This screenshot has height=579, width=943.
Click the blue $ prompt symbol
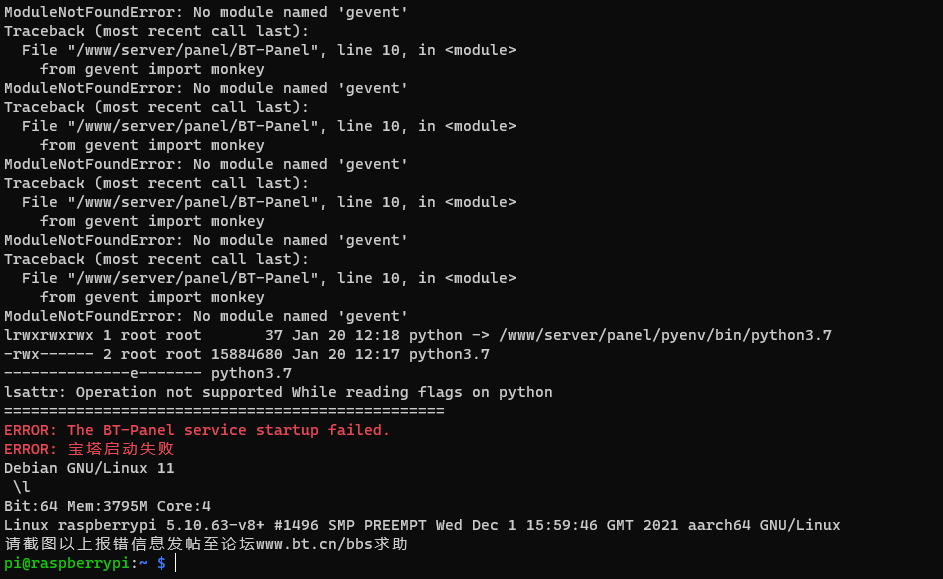coord(161,563)
